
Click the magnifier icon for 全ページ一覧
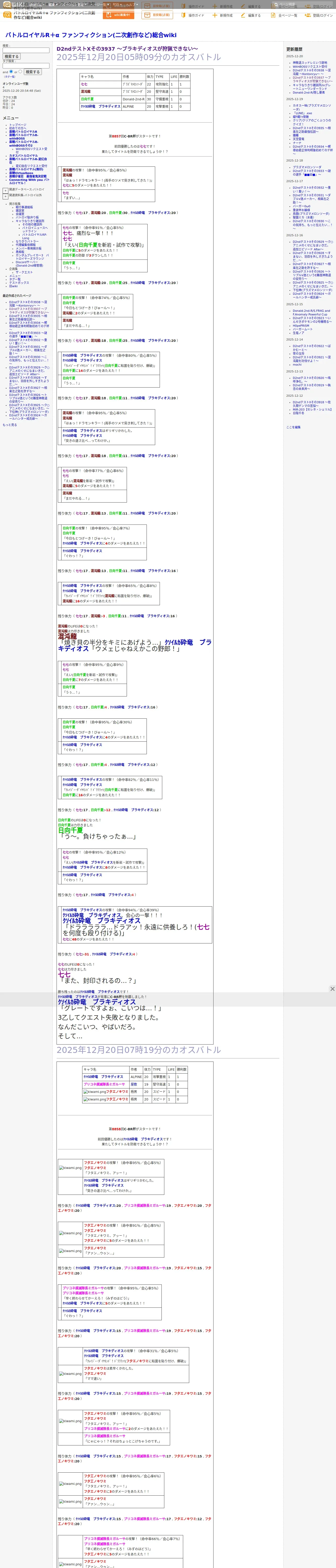coord(274,15)
